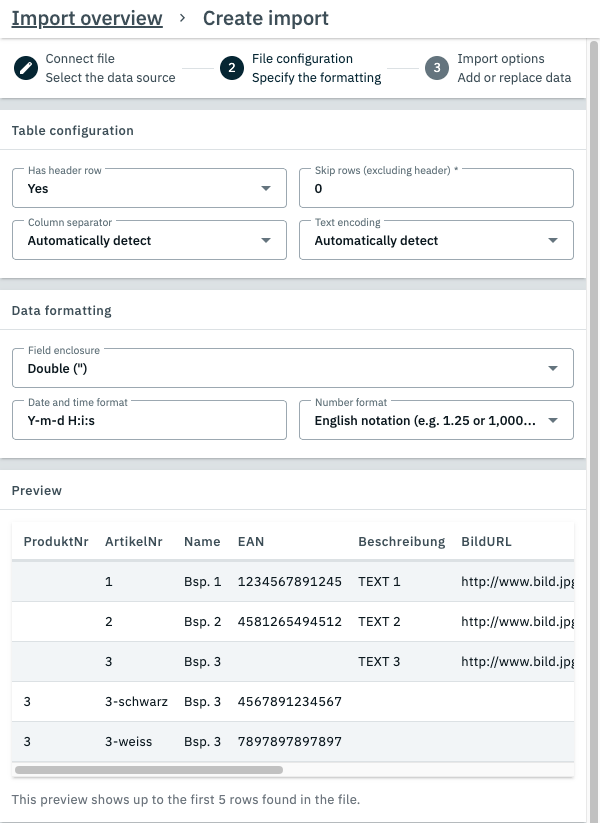Open the Field enclosure dropdown

[293, 368]
